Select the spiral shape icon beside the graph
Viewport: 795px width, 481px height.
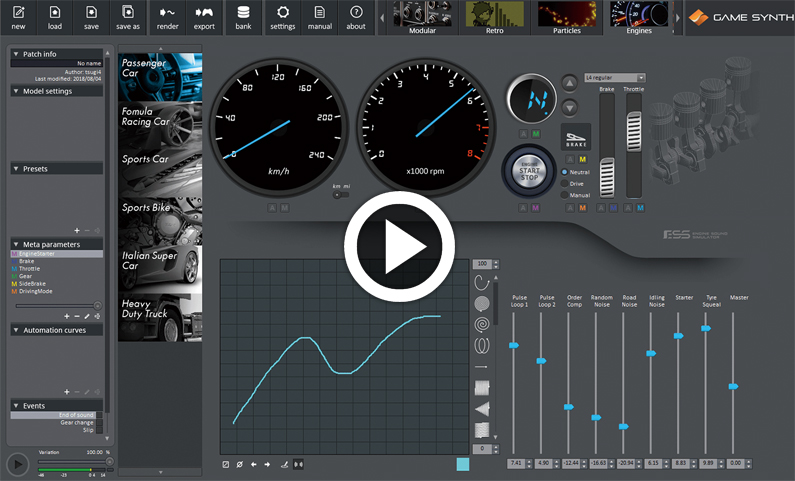coord(482,324)
